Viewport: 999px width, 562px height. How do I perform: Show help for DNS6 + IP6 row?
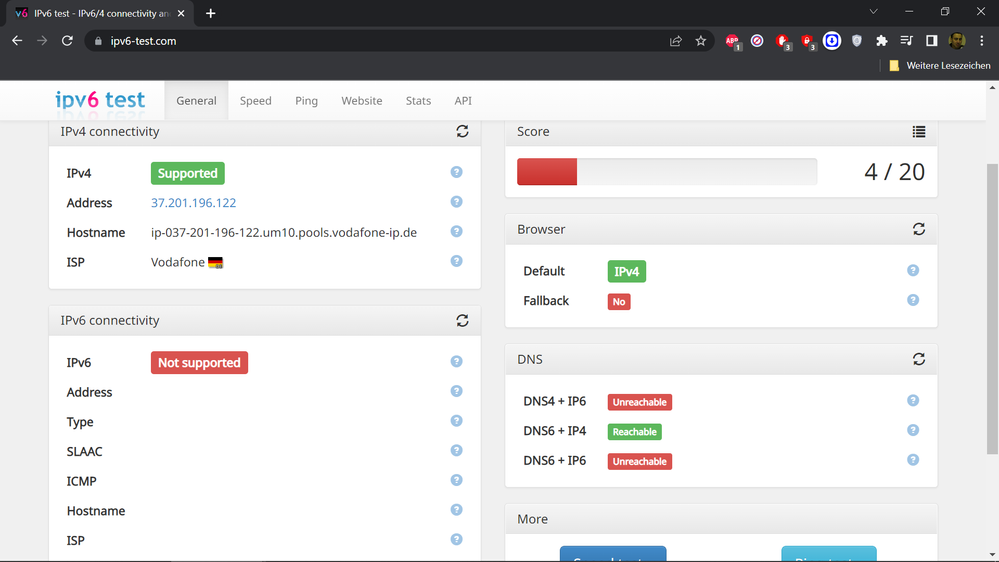point(912,459)
